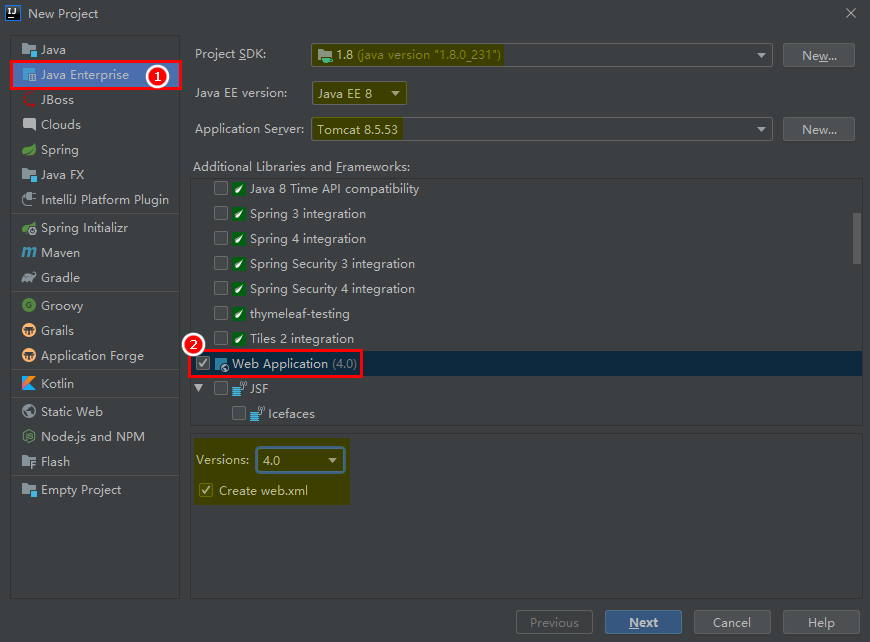The height and width of the screenshot is (642, 870).
Task: Select the Web Application (4.0) row
Action: [526, 363]
